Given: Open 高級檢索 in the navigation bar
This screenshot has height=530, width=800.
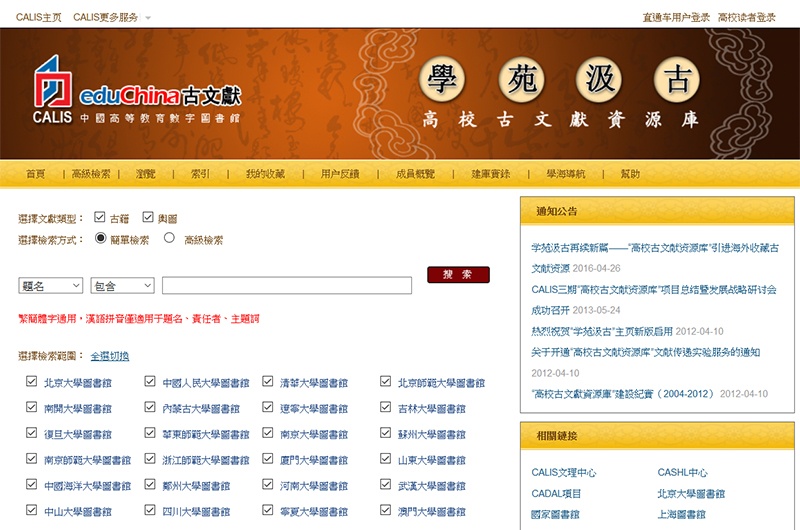Looking at the screenshot, I should point(91,174).
